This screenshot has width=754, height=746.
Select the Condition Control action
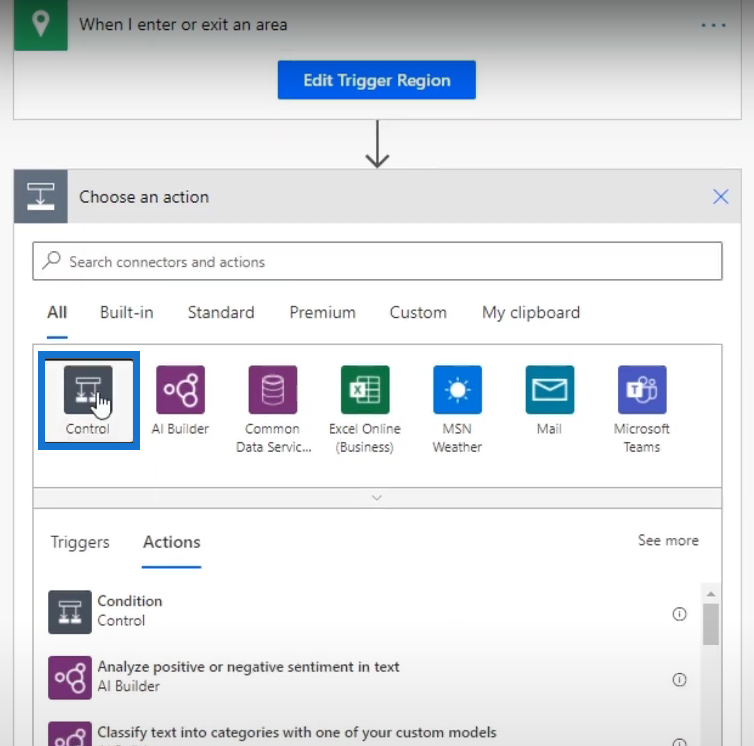367,612
